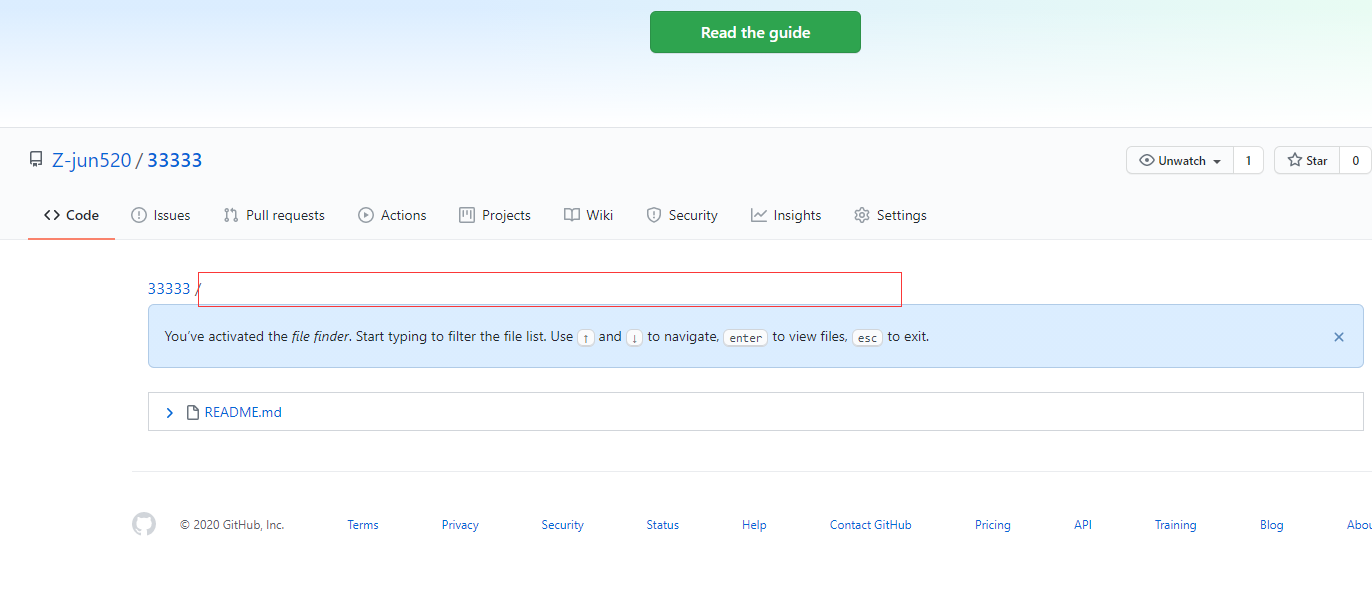1372x590 pixels.
Task: Open the API footer link
Action: coord(1083,525)
